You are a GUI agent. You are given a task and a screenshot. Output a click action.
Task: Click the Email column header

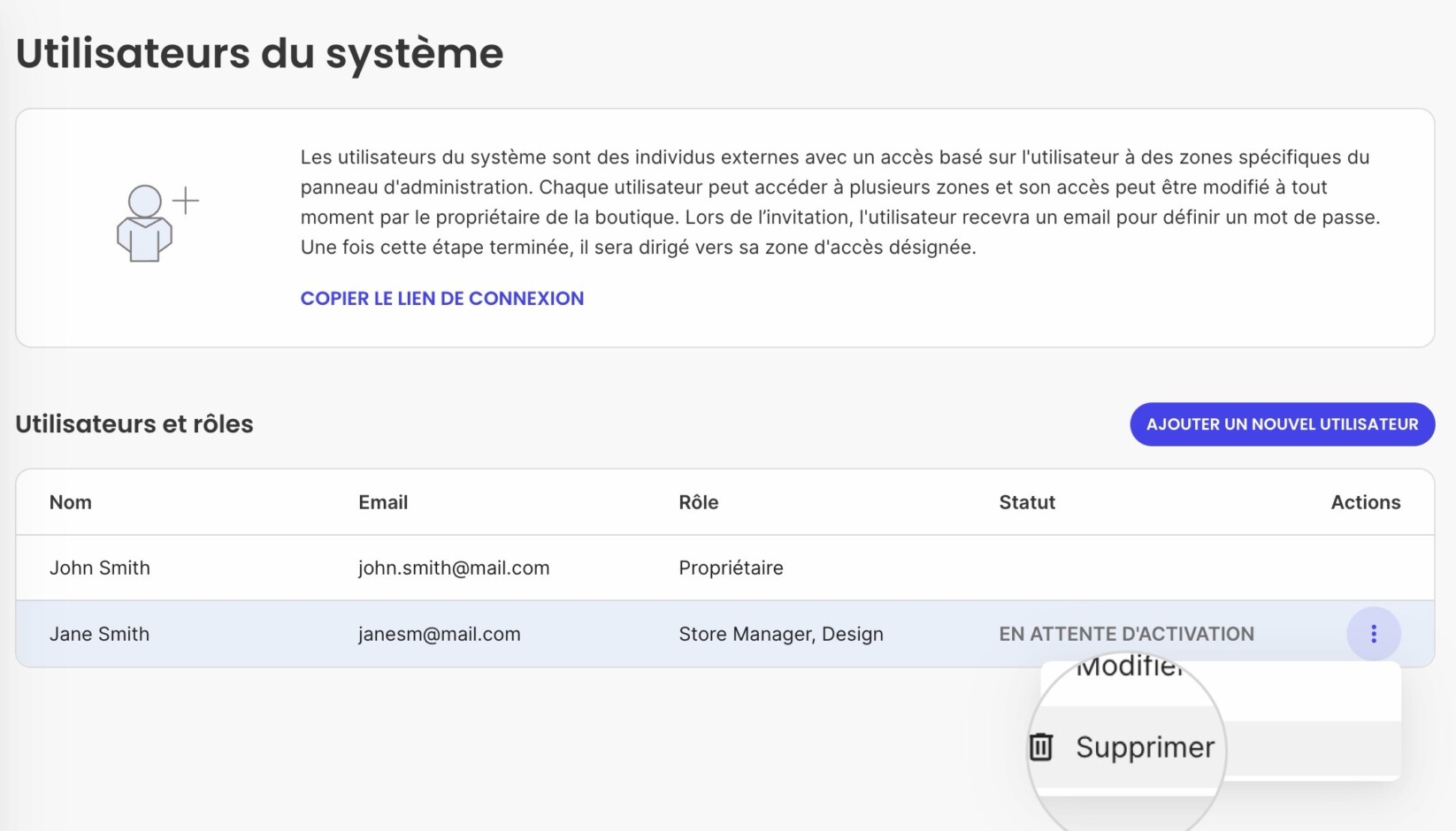[383, 502]
